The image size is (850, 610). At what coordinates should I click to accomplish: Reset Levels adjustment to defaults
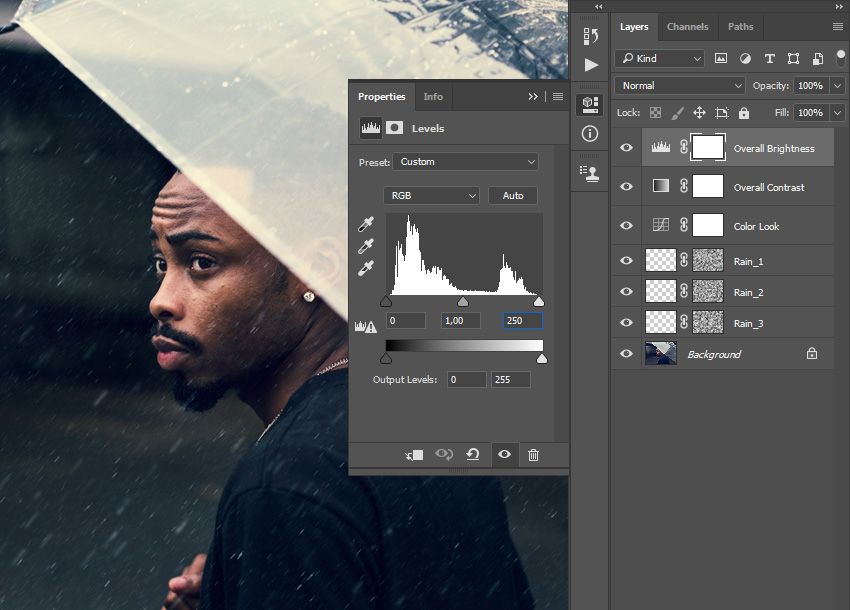tap(473, 454)
